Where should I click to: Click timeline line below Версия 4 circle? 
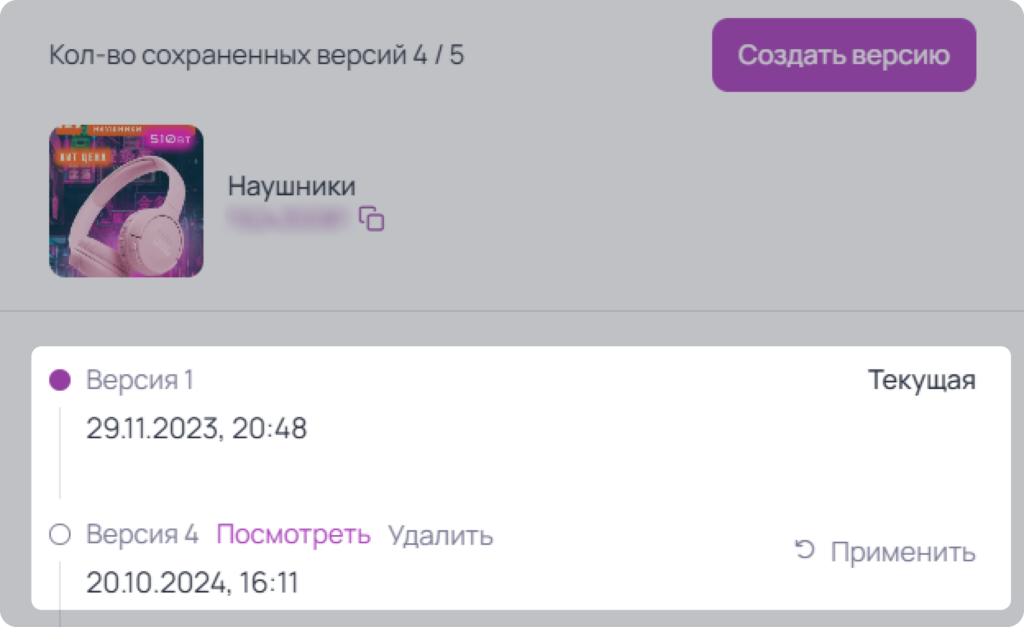coord(60,586)
